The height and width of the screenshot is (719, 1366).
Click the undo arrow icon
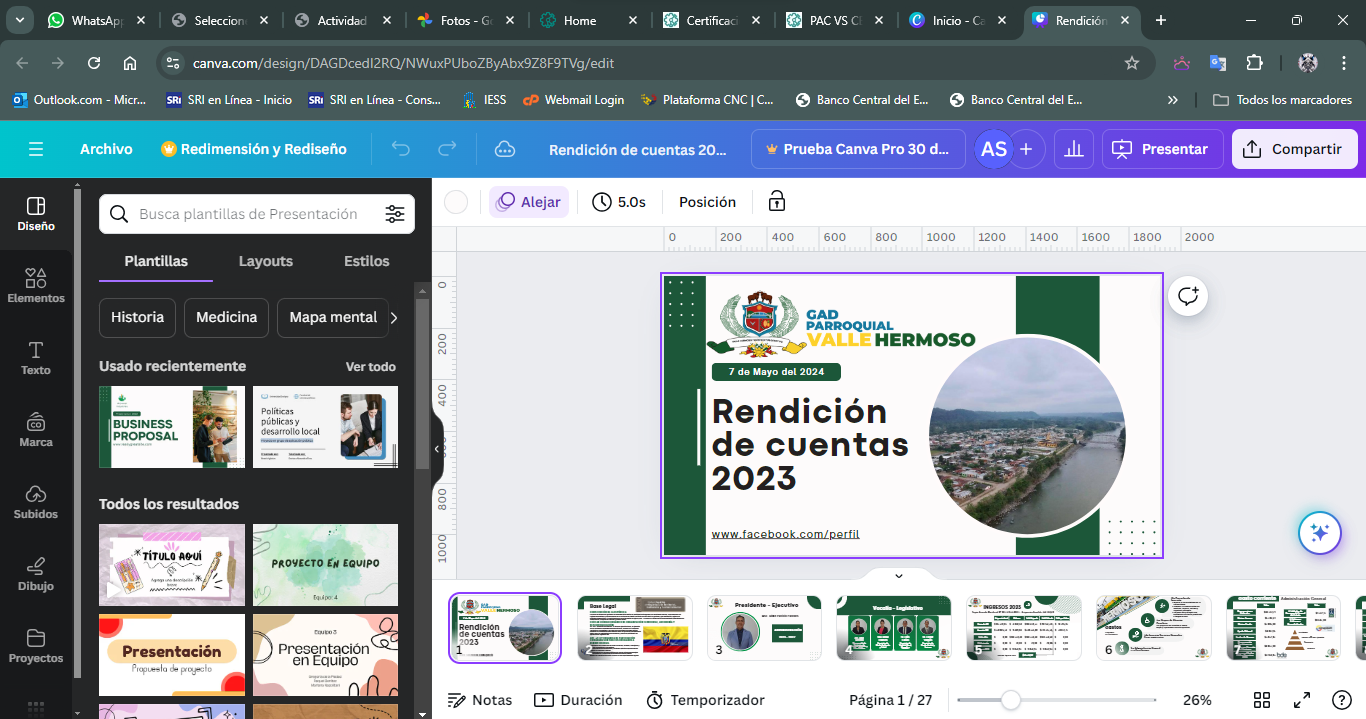(401, 149)
